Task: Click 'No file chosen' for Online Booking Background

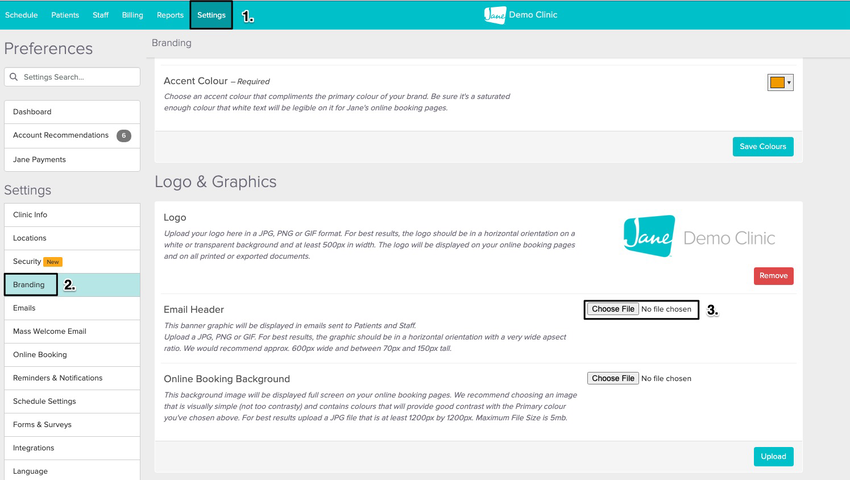Action: point(666,379)
